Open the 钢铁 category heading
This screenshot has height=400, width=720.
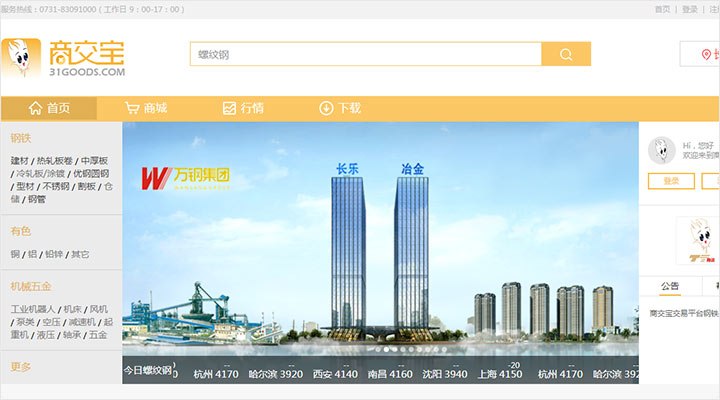tap(21, 138)
